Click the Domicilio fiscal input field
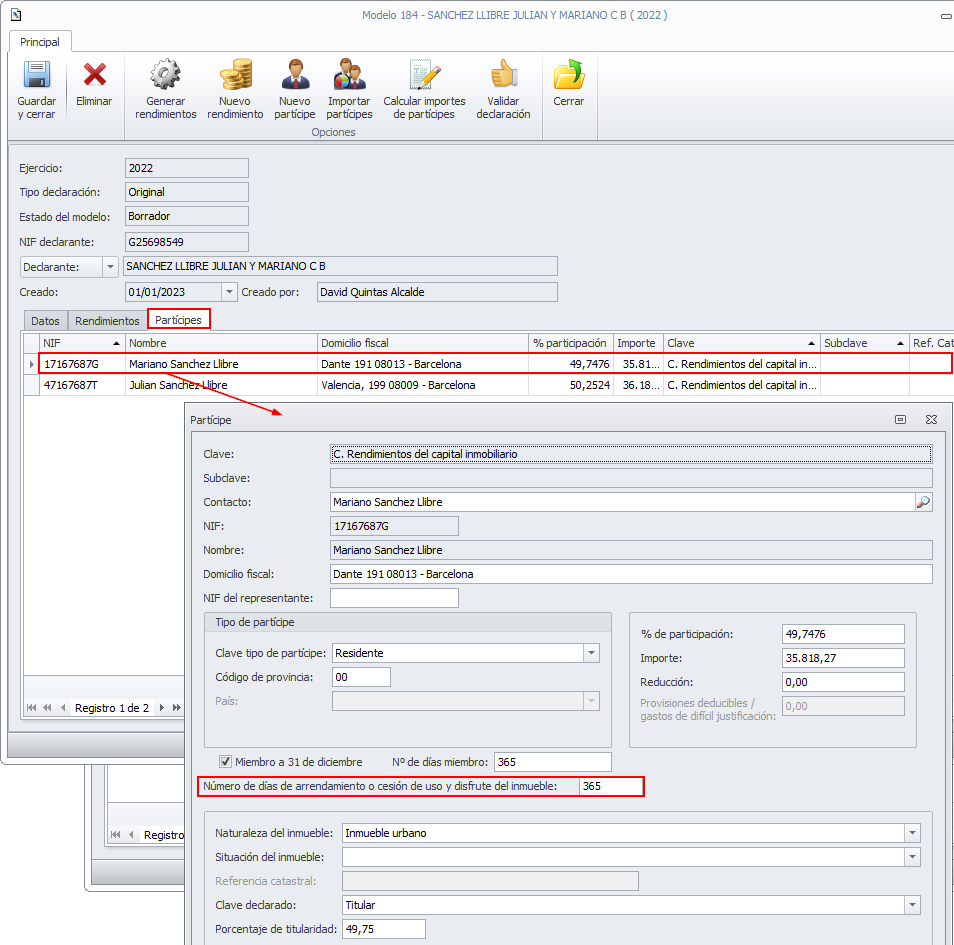 [x=631, y=574]
